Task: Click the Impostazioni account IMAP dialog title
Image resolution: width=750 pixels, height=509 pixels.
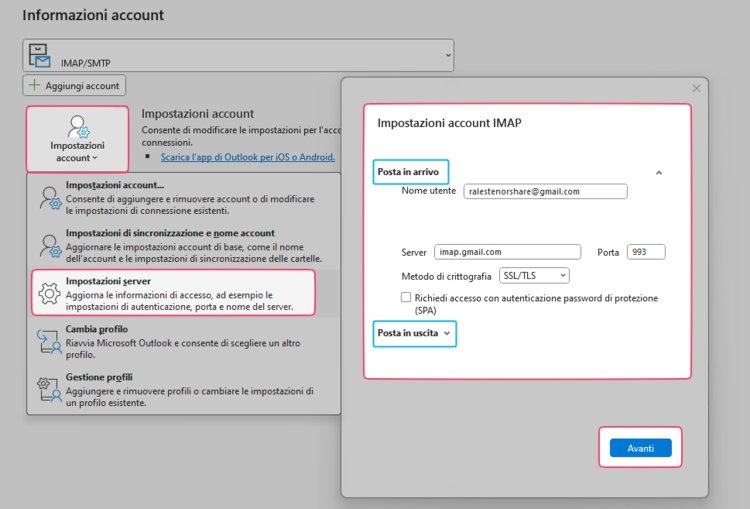Action: [x=449, y=123]
